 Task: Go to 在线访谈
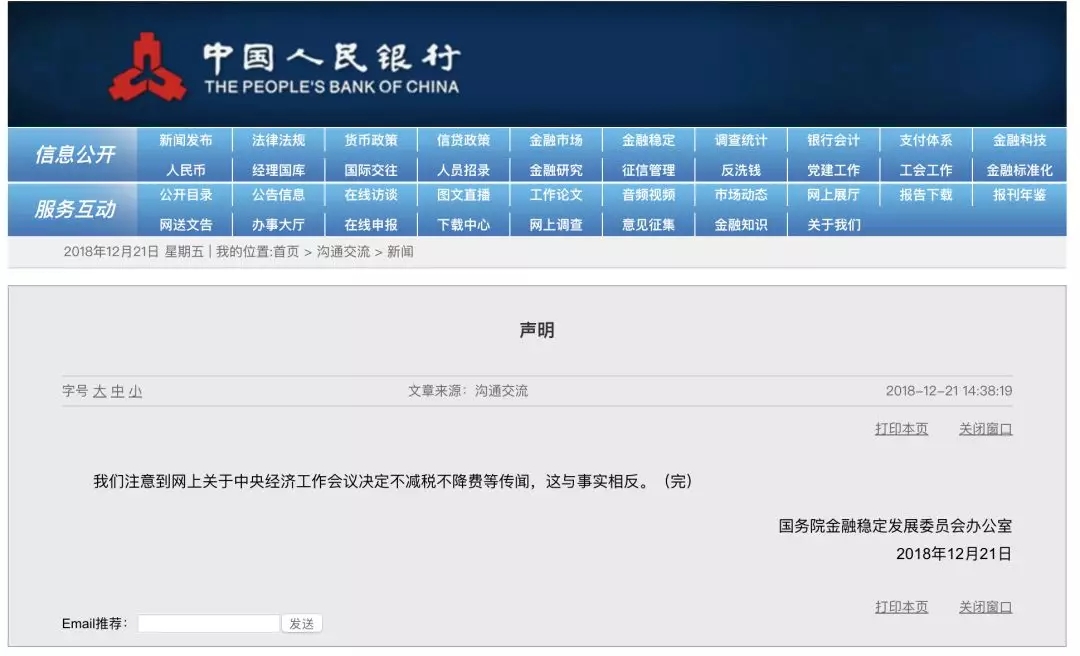pyautogui.click(x=371, y=195)
